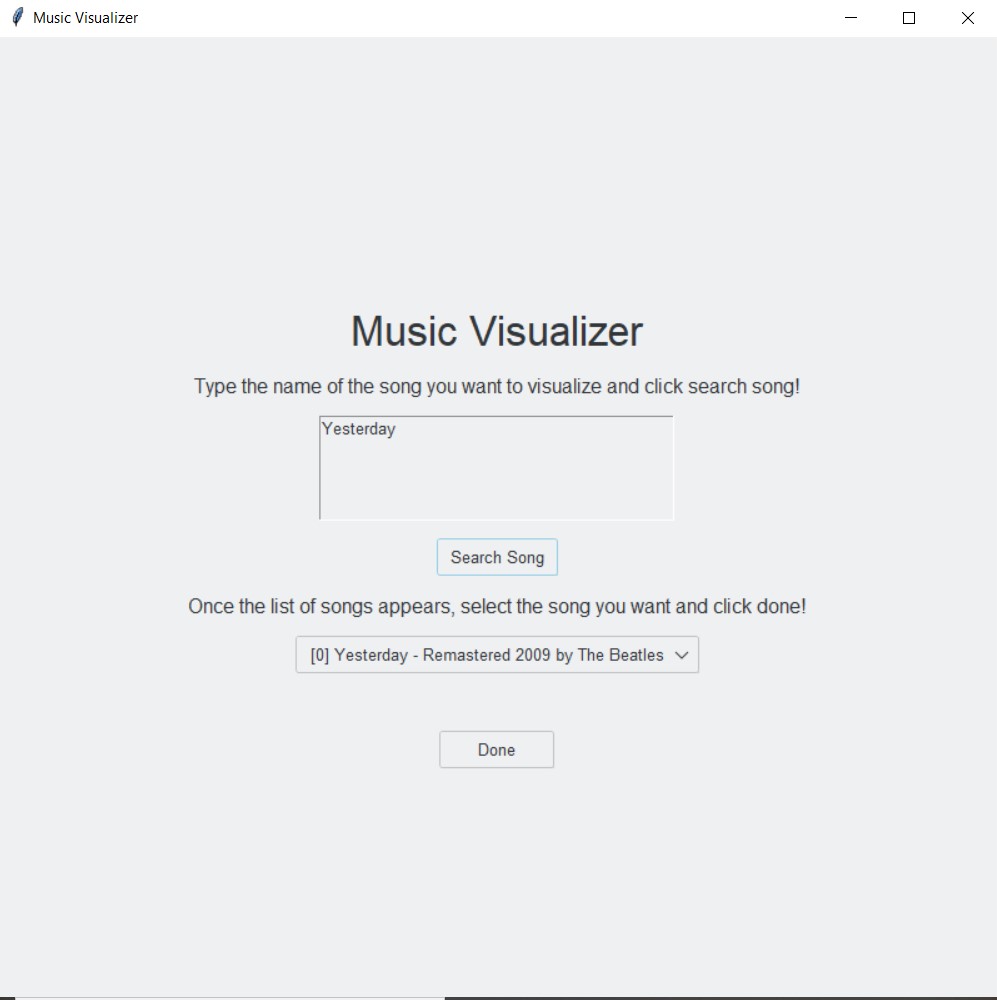The height and width of the screenshot is (1000, 997).
Task: Place cursor after the word Yesterday
Action: pos(399,429)
